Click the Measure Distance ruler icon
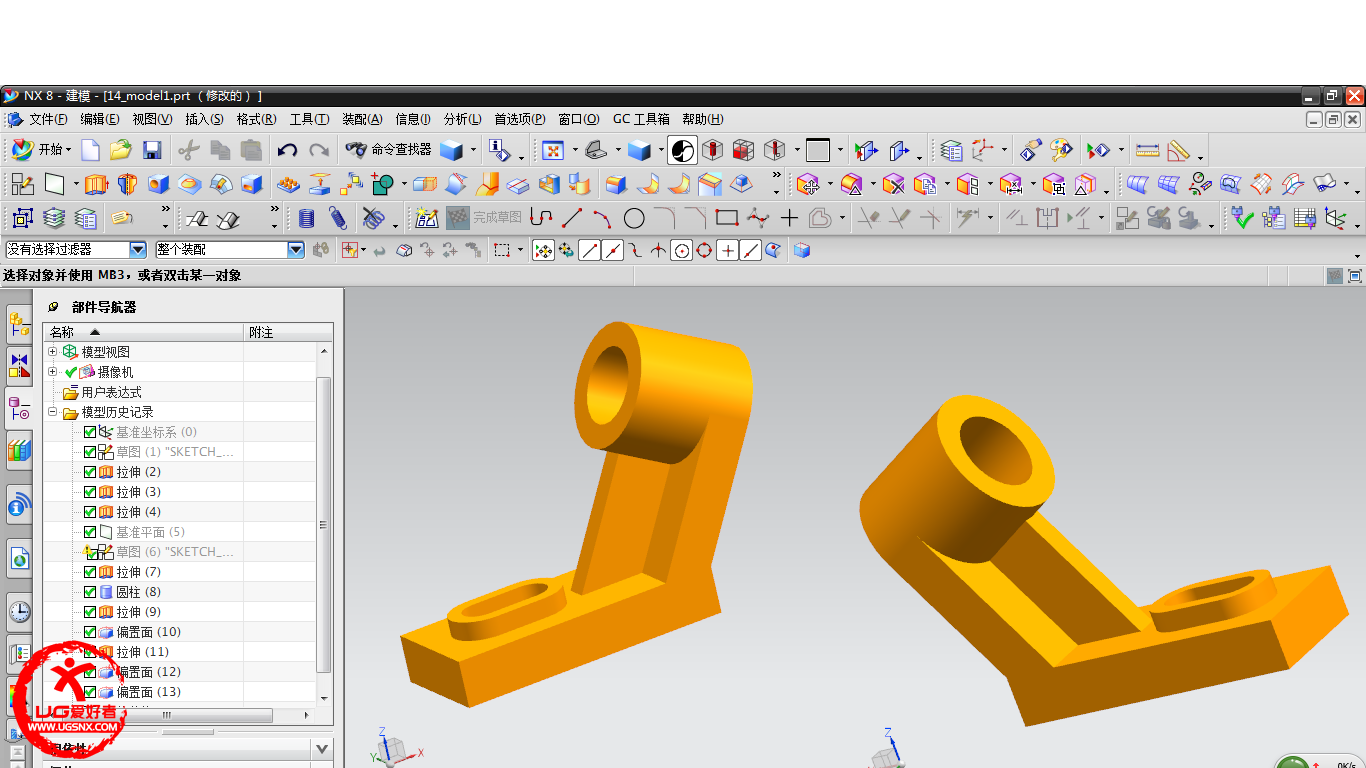This screenshot has width=1366, height=768. 1148,150
